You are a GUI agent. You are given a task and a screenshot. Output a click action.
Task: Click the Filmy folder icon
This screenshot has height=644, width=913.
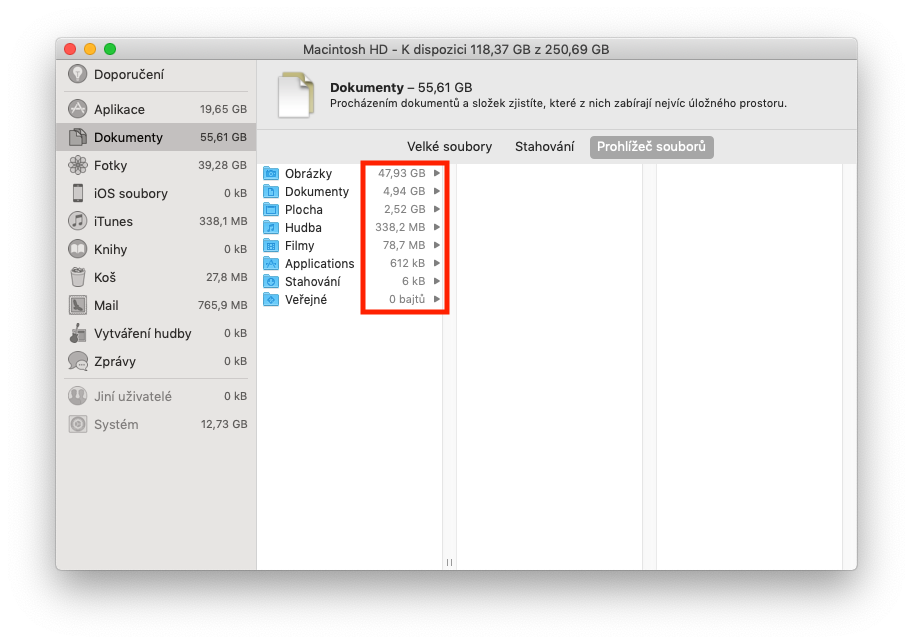coord(271,245)
